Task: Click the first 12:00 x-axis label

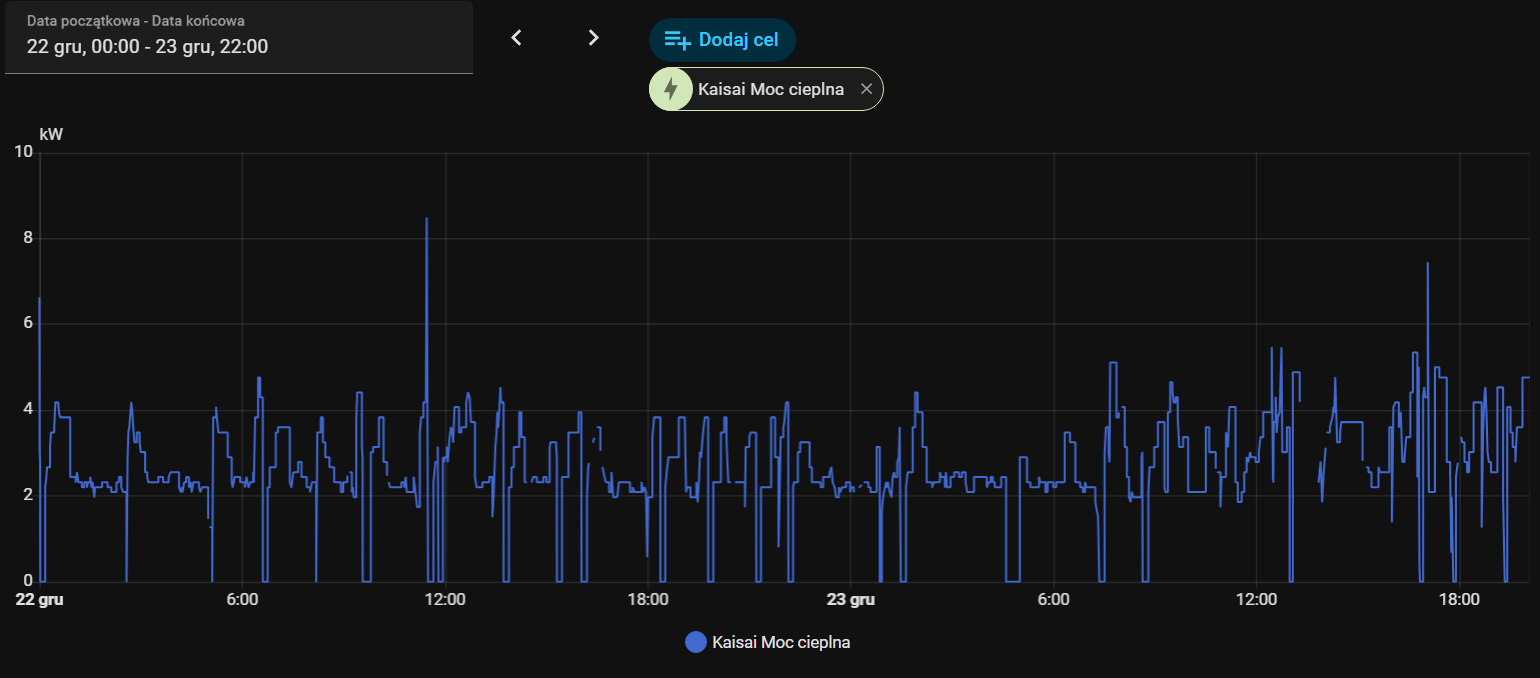Action: pos(445,600)
